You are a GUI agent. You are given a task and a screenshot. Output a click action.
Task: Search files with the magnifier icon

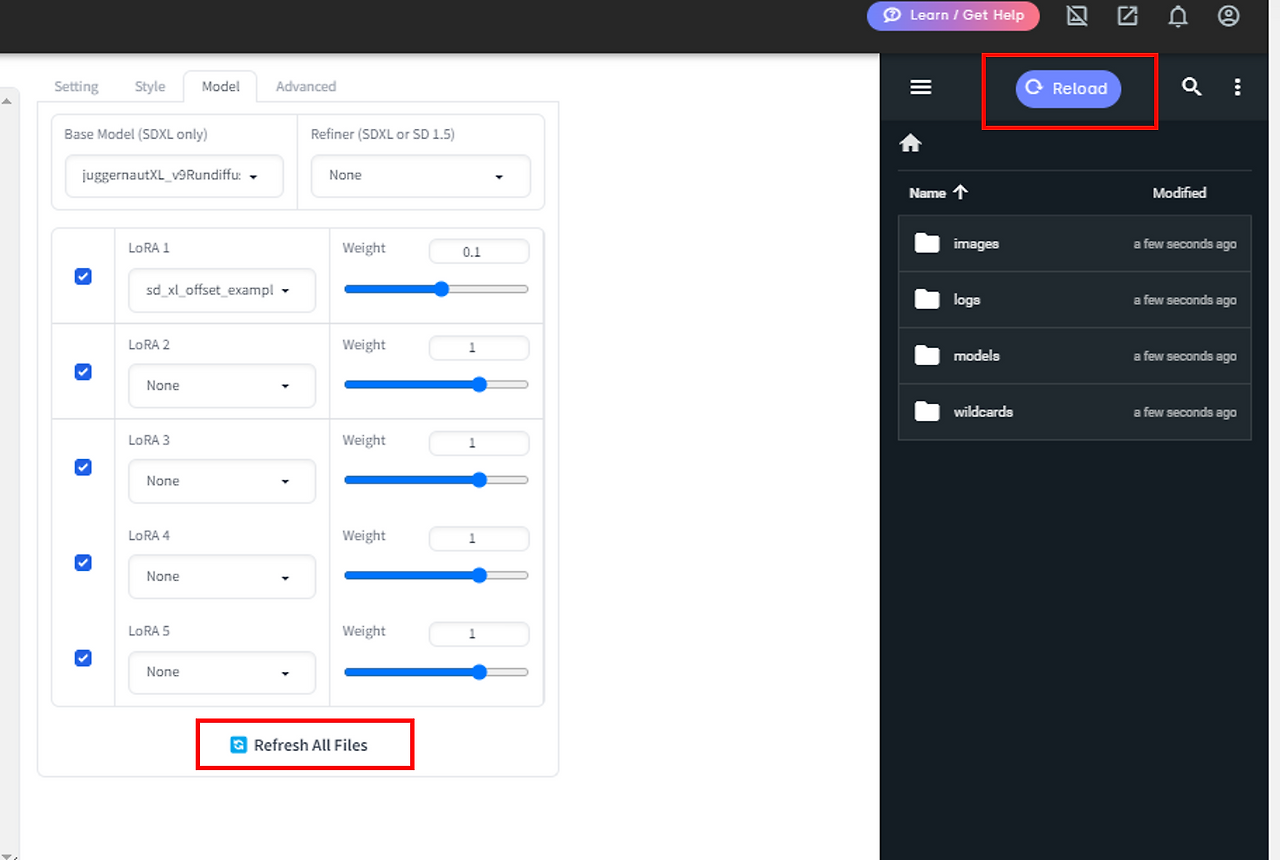tap(1191, 87)
